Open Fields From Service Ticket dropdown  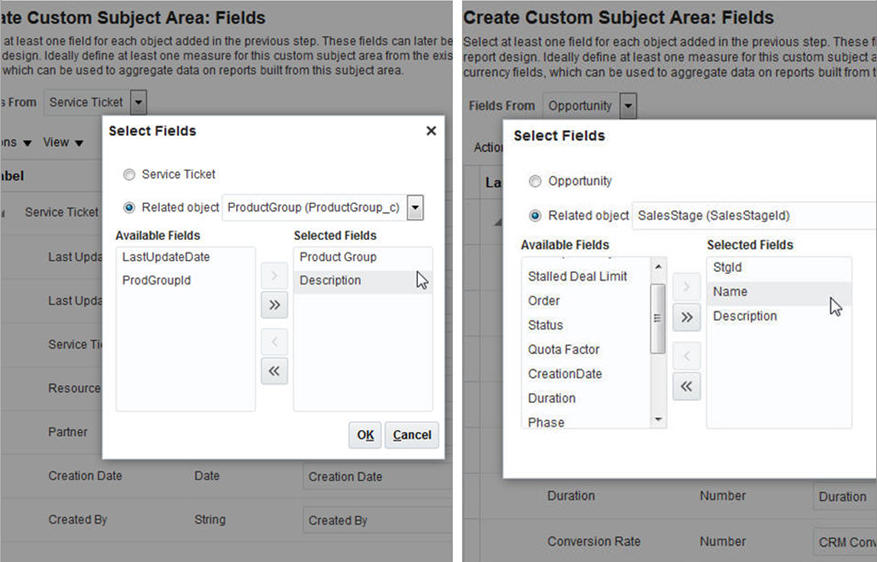138,102
